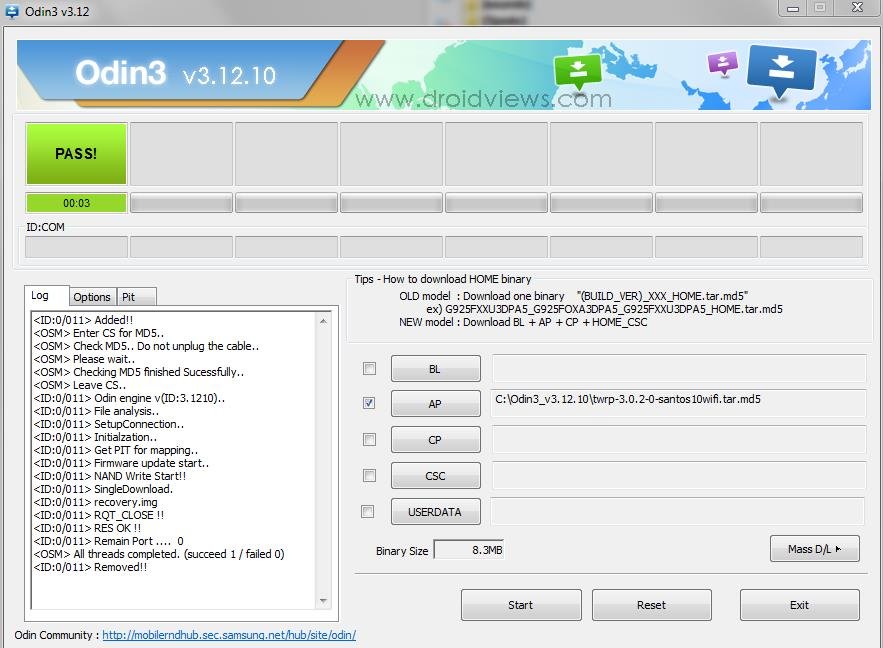Click the 'RQT_CLOSE !!' log line
The height and width of the screenshot is (648, 883).
click(x=99, y=515)
